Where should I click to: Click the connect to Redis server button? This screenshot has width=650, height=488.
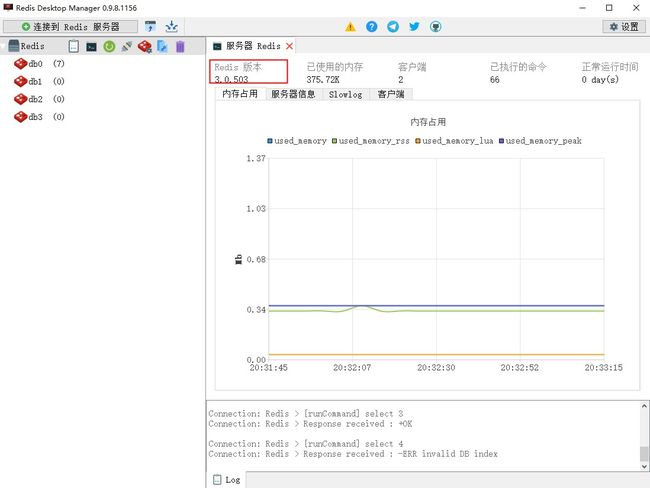pos(70,27)
